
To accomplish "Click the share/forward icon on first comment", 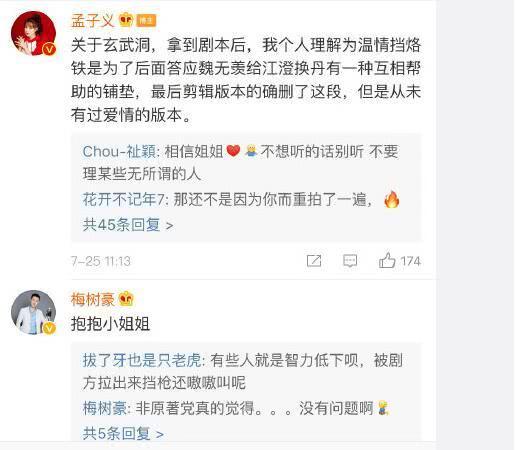I will (x=314, y=261).
